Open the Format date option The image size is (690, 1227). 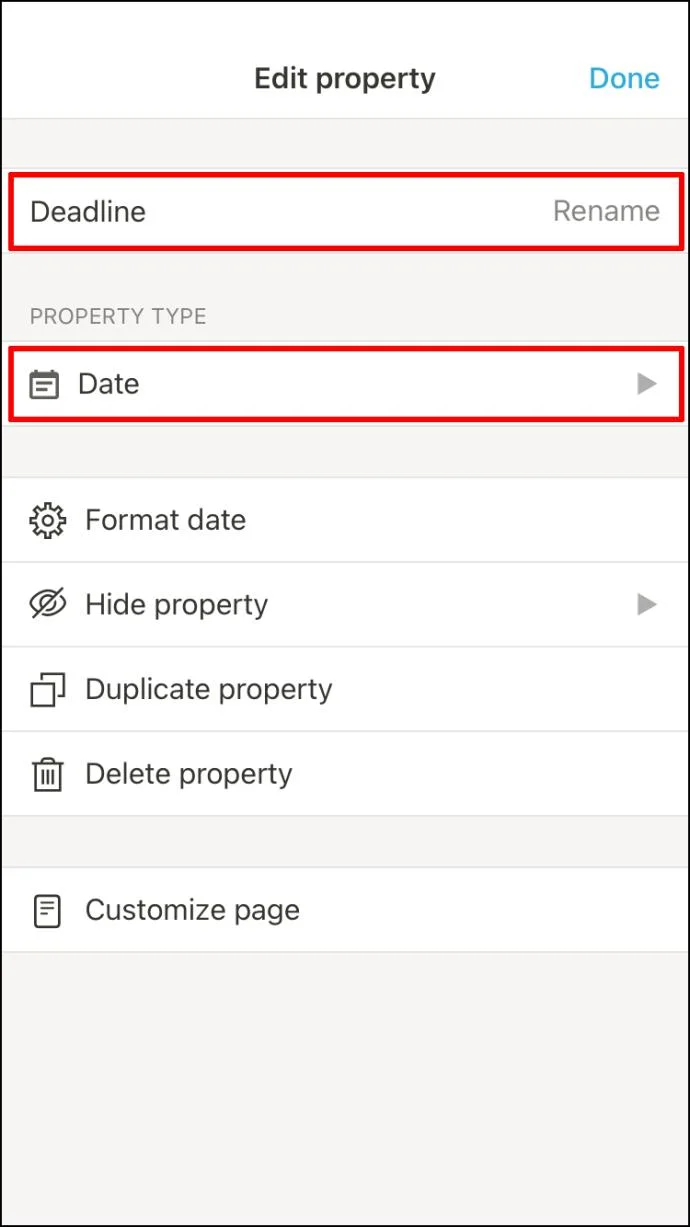point(345,520)
